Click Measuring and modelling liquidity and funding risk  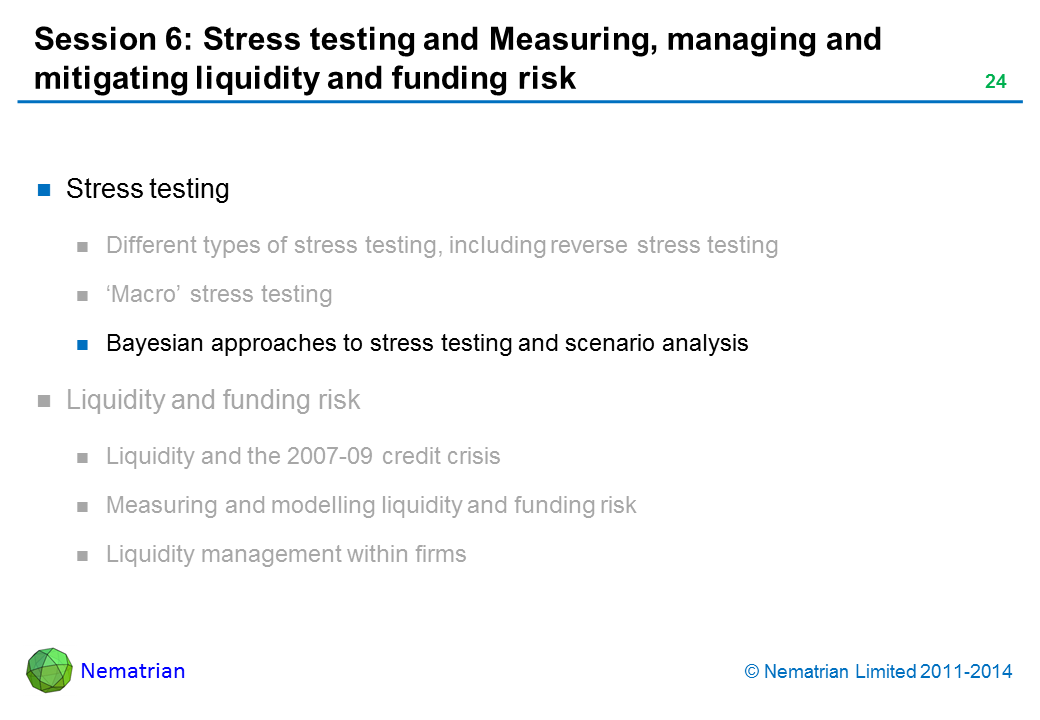371,506
